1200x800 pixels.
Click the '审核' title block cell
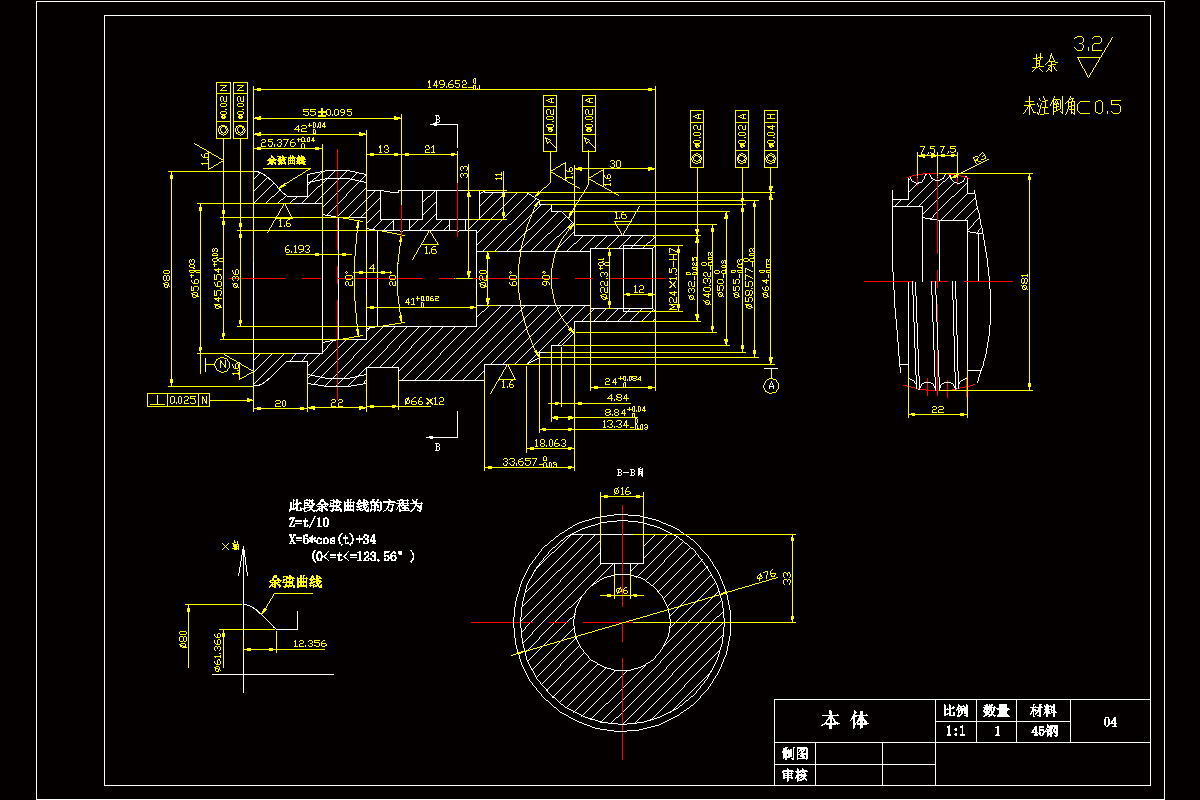tap(796, 775)
